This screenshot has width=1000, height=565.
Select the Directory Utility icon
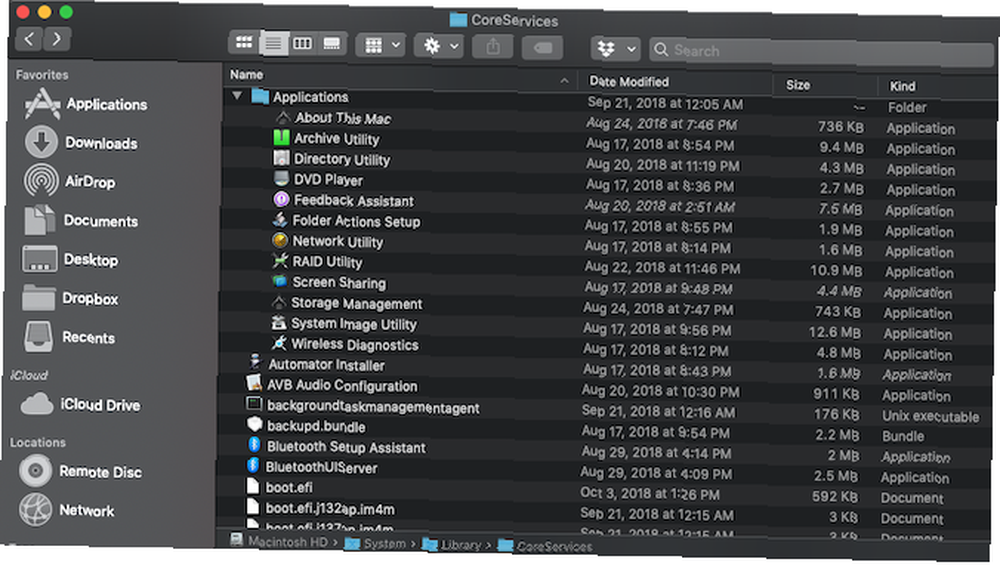(281, 158)
